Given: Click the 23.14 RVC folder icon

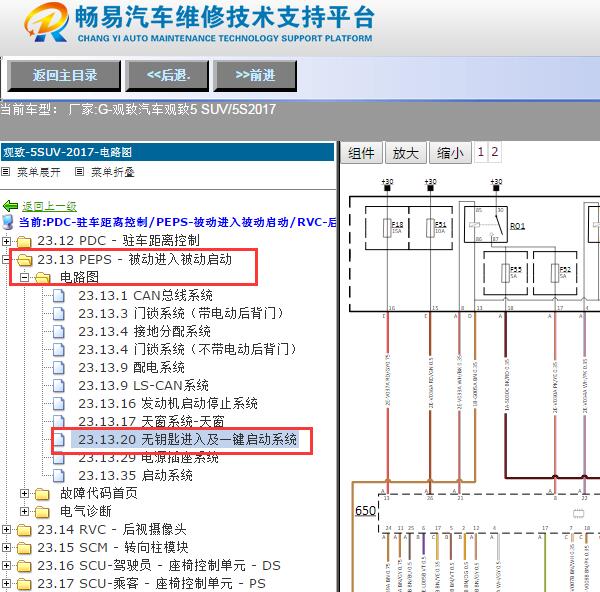Looking at the screenshot, I should (24, 530).
